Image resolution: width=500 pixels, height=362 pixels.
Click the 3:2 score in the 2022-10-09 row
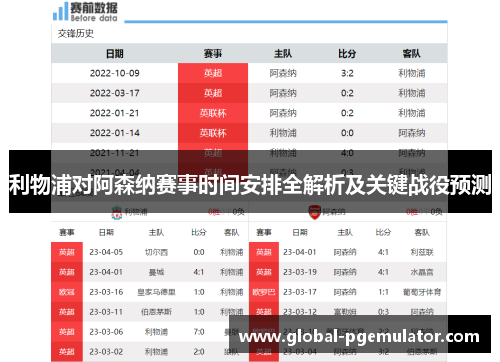click(347, 73)
